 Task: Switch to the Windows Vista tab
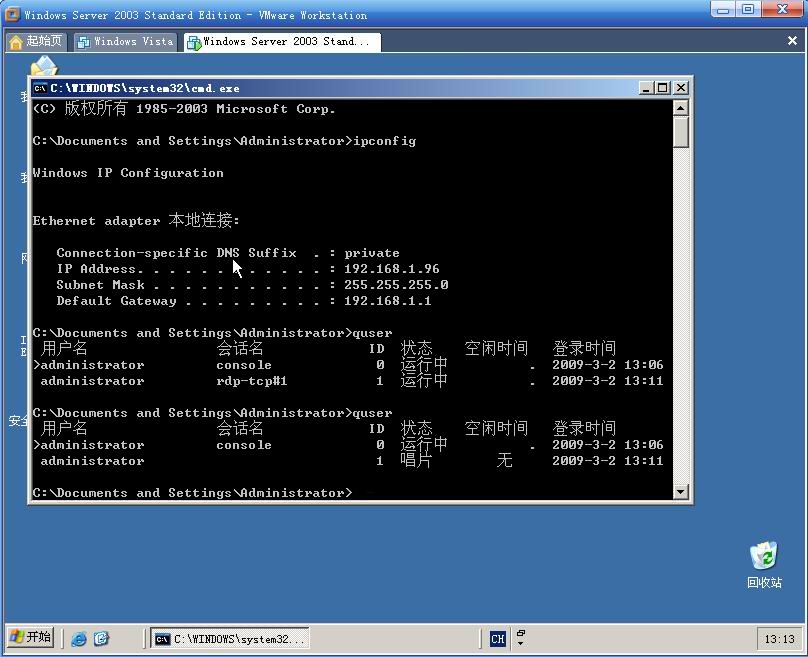[x=125, y=41]
